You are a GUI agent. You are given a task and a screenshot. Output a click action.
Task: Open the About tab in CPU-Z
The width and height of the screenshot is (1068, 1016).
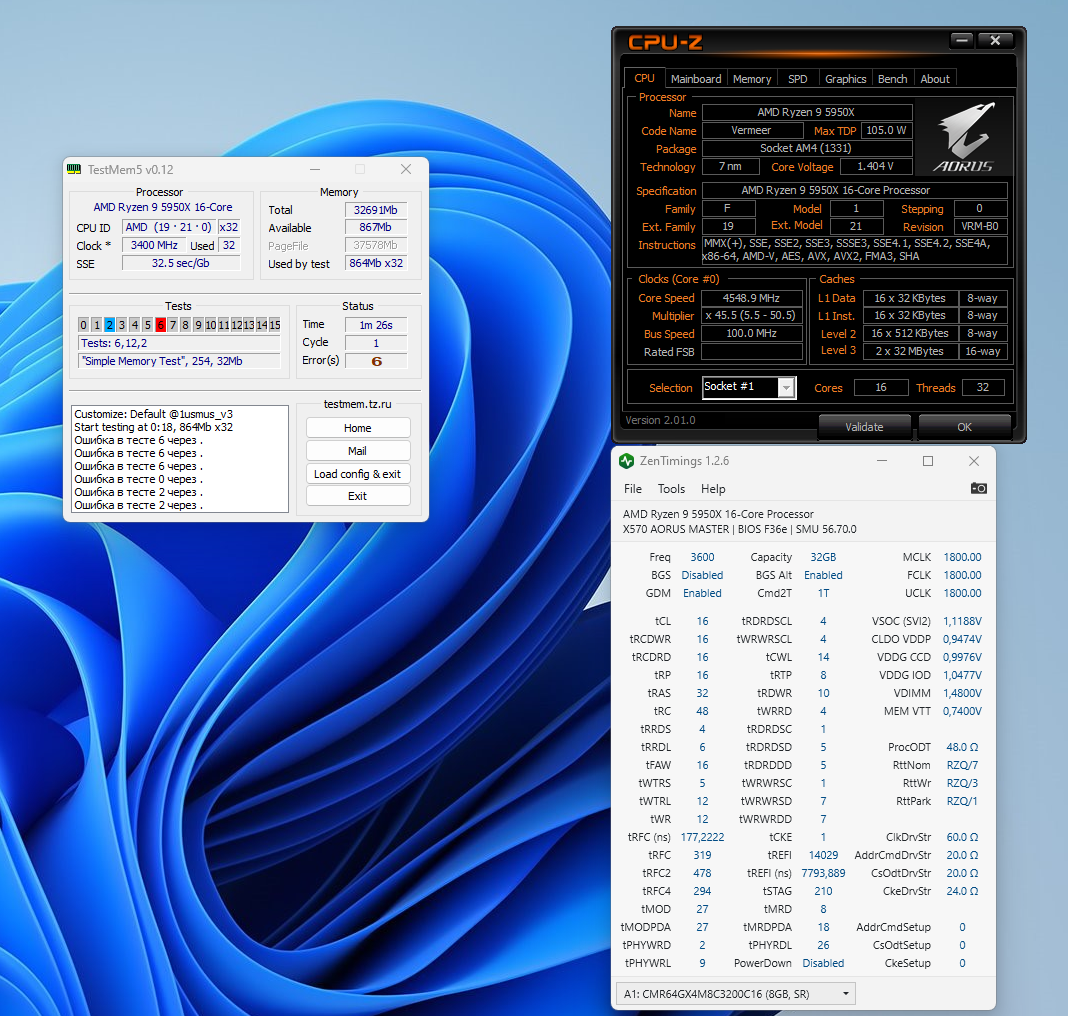[934, 79]
